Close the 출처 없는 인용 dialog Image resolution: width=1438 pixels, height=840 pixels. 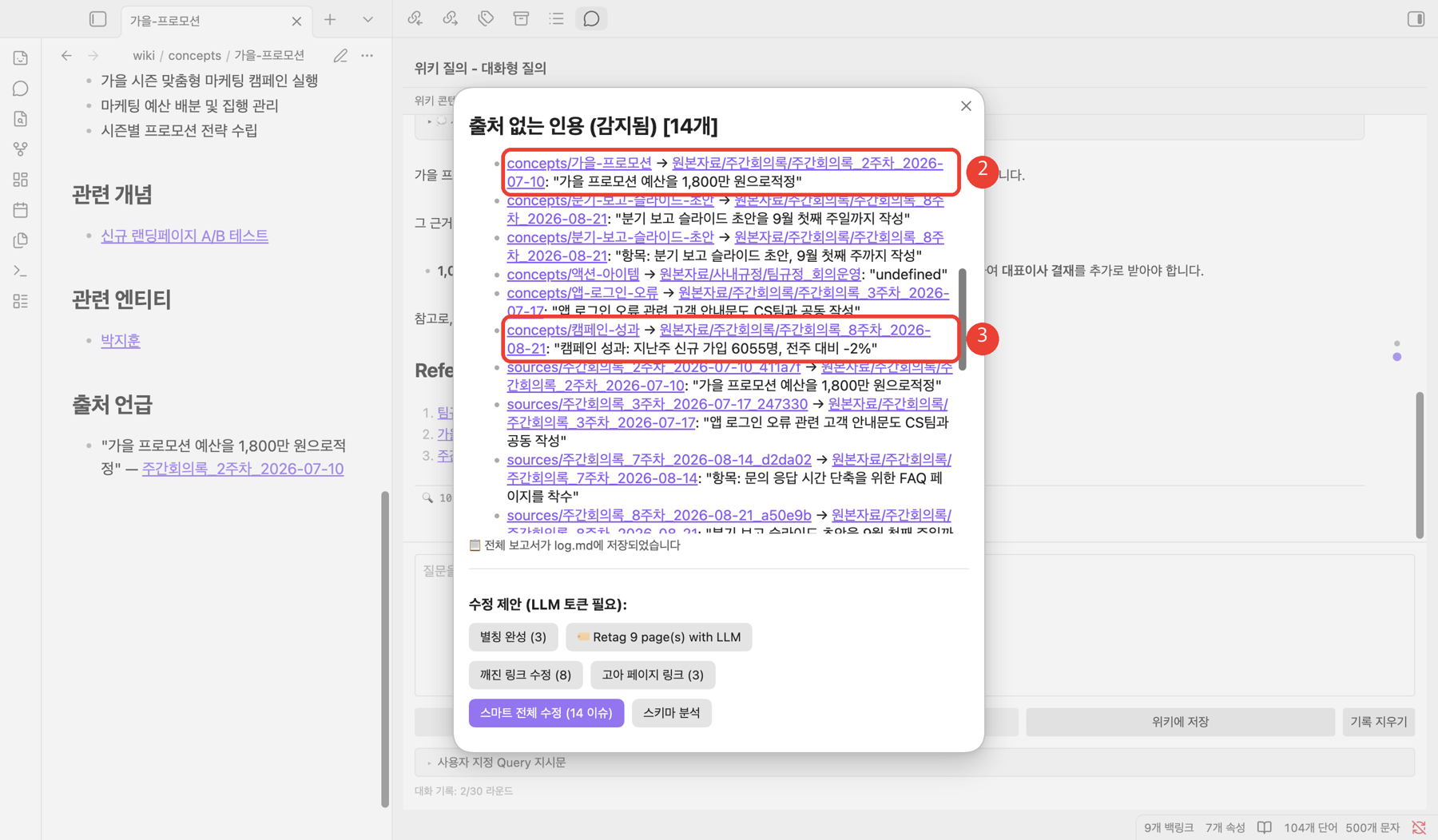[x=966, y=106]
